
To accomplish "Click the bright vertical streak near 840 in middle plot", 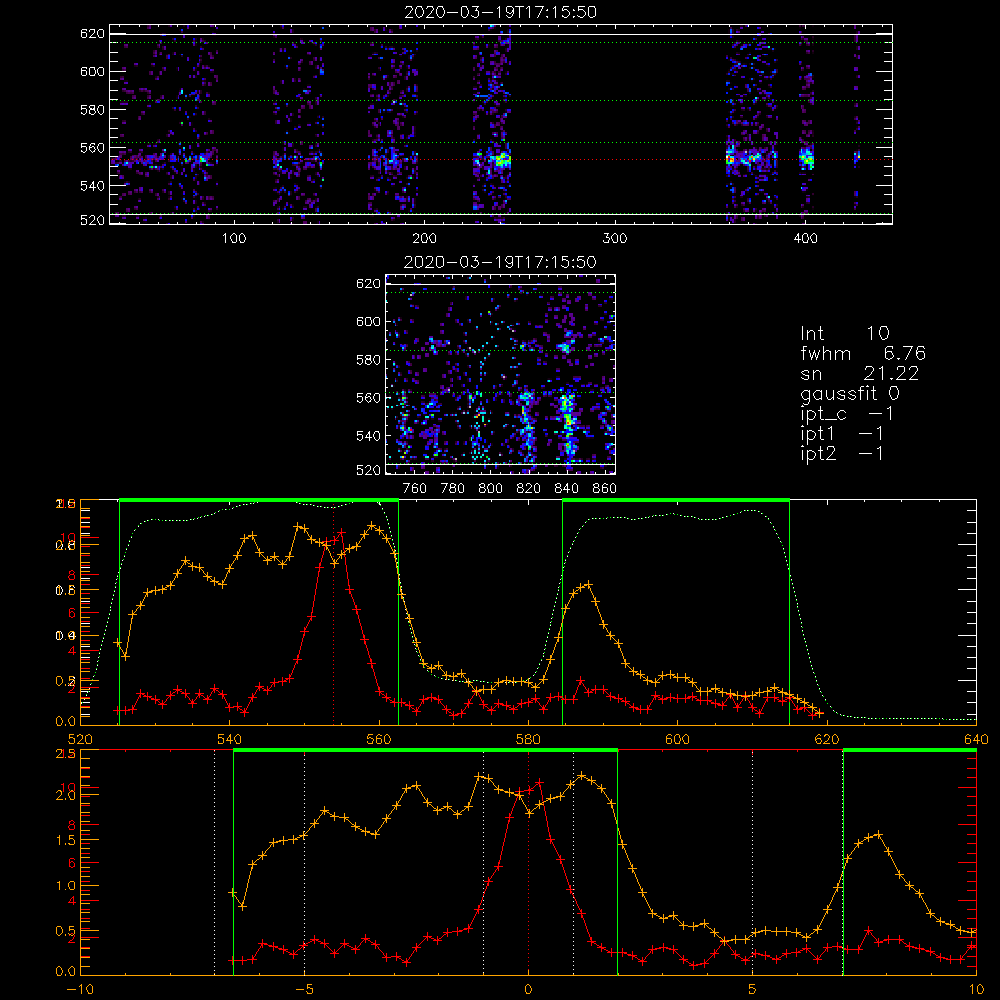I will coord(567,424).
